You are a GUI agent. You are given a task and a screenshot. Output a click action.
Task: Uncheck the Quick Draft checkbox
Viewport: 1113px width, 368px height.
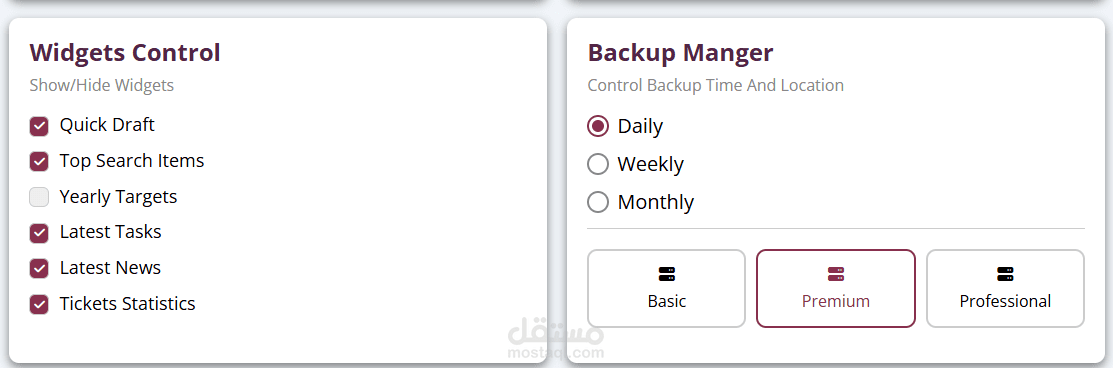point(39,126)
